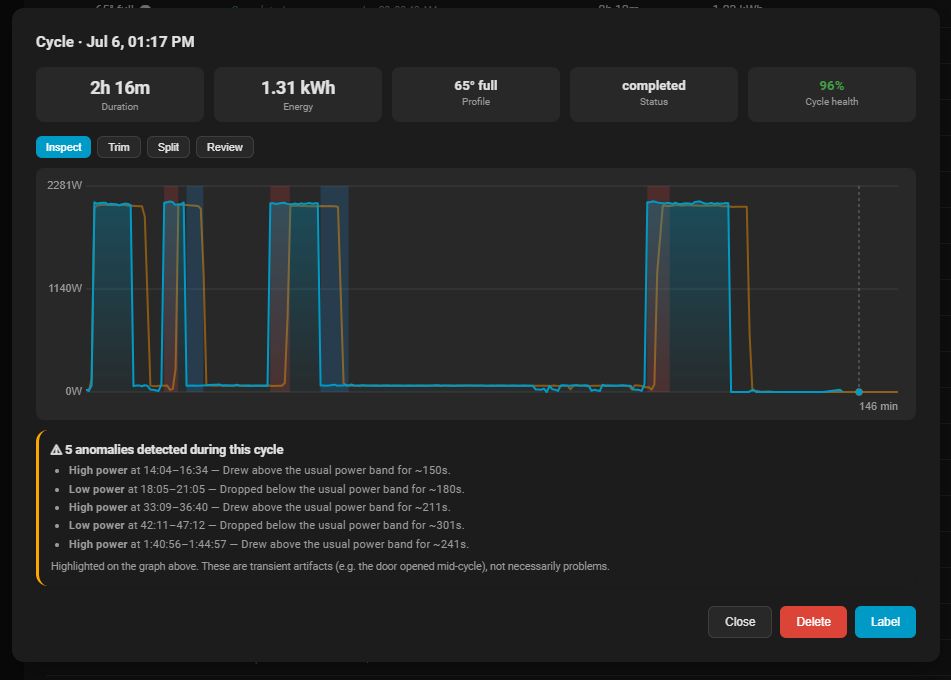Open the Split tab
The image size is (951, 680).
[168, 147]
